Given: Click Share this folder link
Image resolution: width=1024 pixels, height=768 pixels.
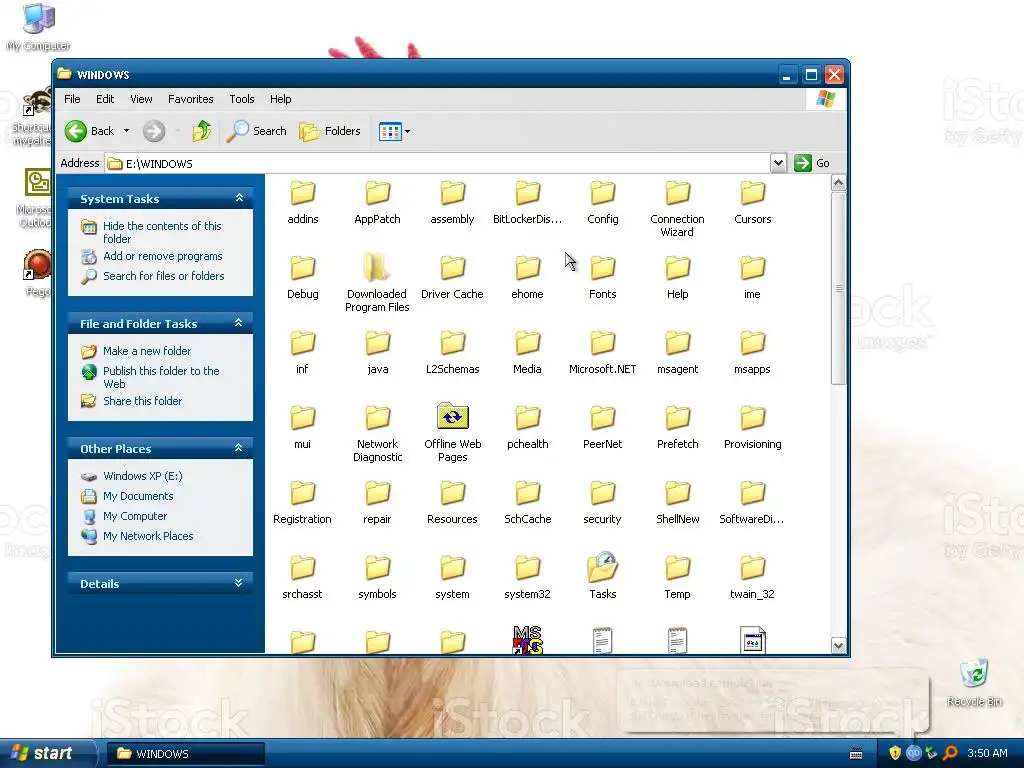Looking at the screenshot, I should point(142,401).
